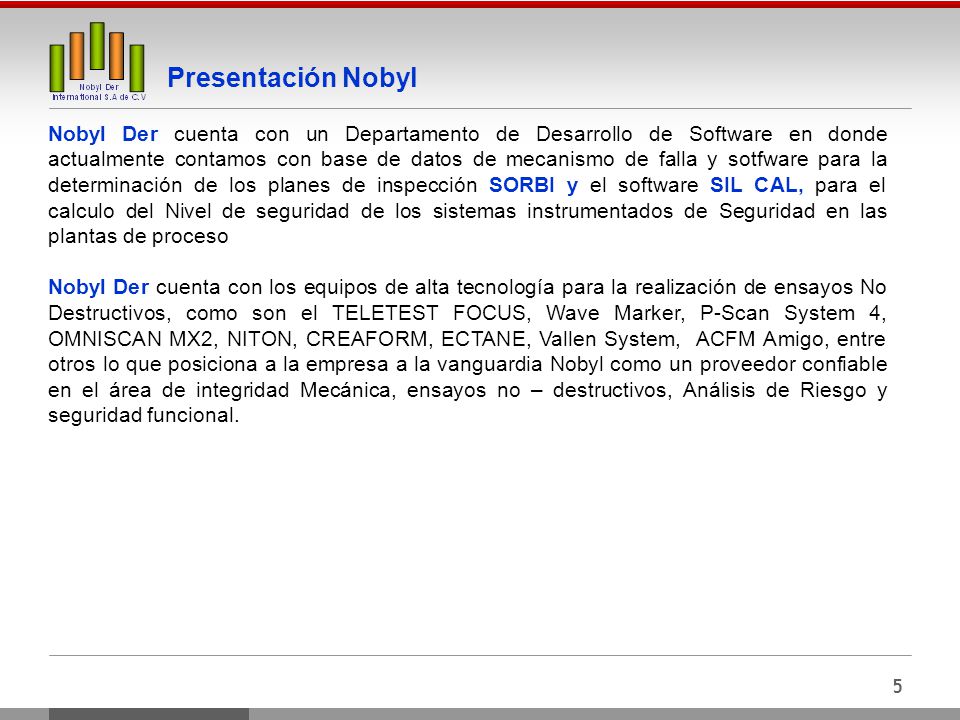Screen dimensions: 960x720
Task: Click the 'Presentación Nobyl' slide title
Action: click(292, 78)
